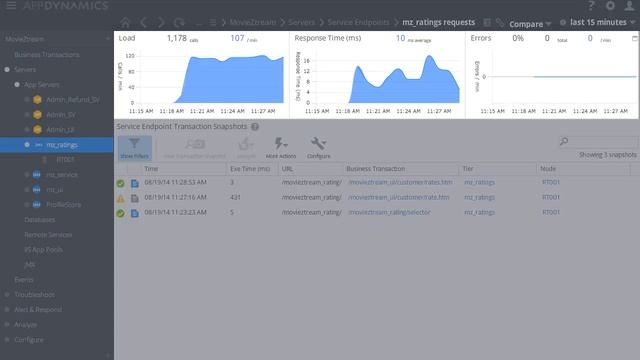The height and width of the screenshot is (360, 640).
Task: Click the Analyze toolbar button
Action: (x=246, y=148)
